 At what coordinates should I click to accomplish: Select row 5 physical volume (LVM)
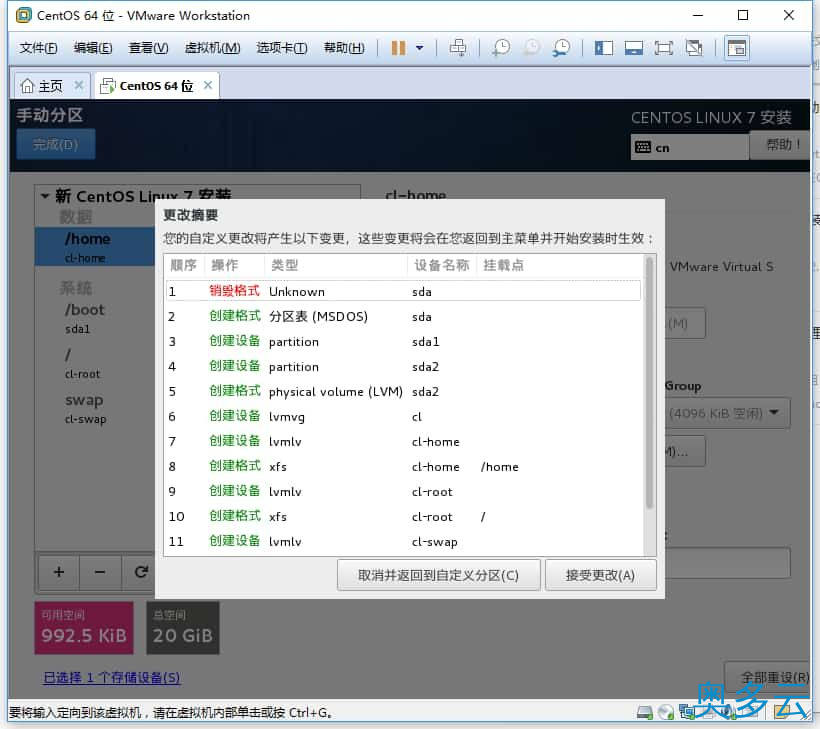(403, 392)
